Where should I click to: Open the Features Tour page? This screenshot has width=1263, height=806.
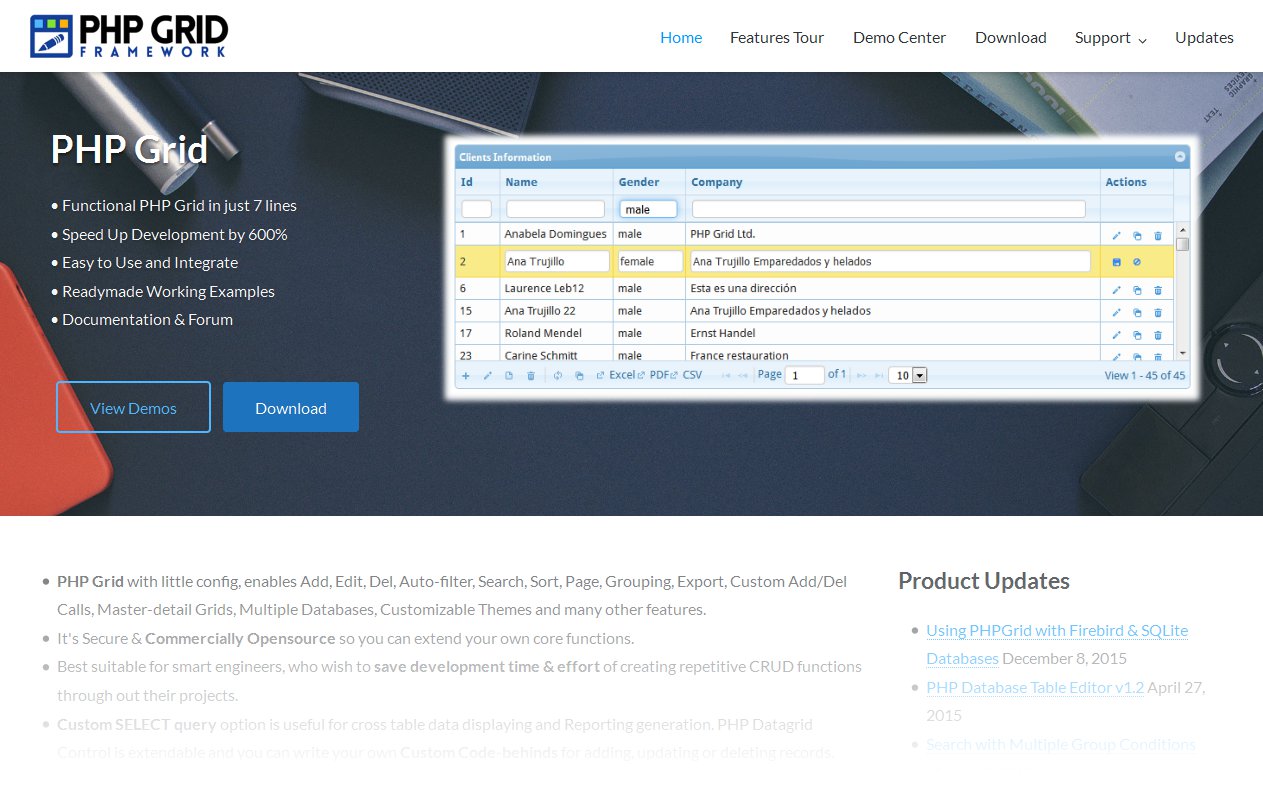click(777, 37)
